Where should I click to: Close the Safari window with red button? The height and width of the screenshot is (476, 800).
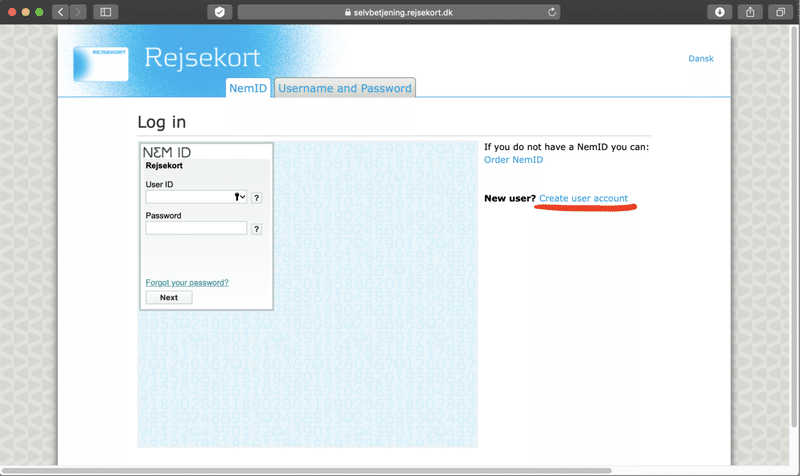pos(12,12)
